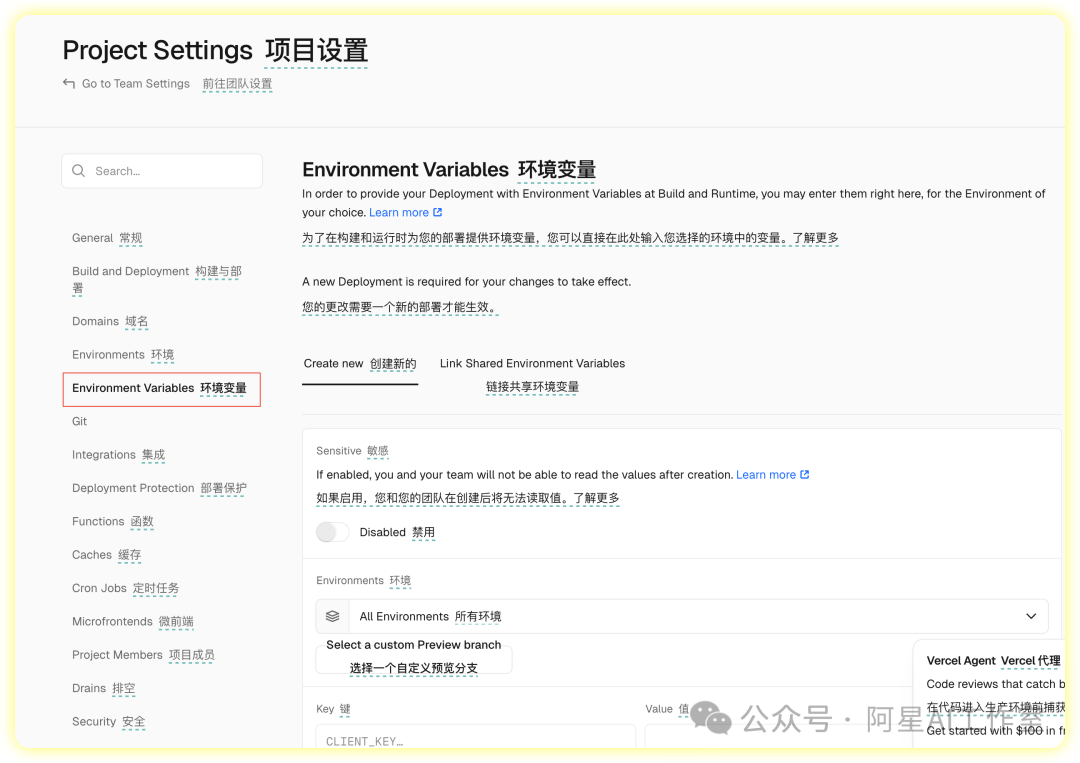This screenshot has width=1080, height=763.
Task: Focus the sidebar Search field
Action: [162, 171]
